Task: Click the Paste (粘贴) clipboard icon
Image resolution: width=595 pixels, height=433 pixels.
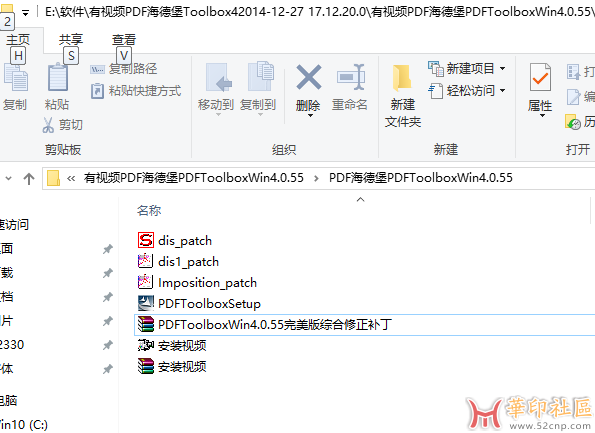Action: click(x=58, y=77)
